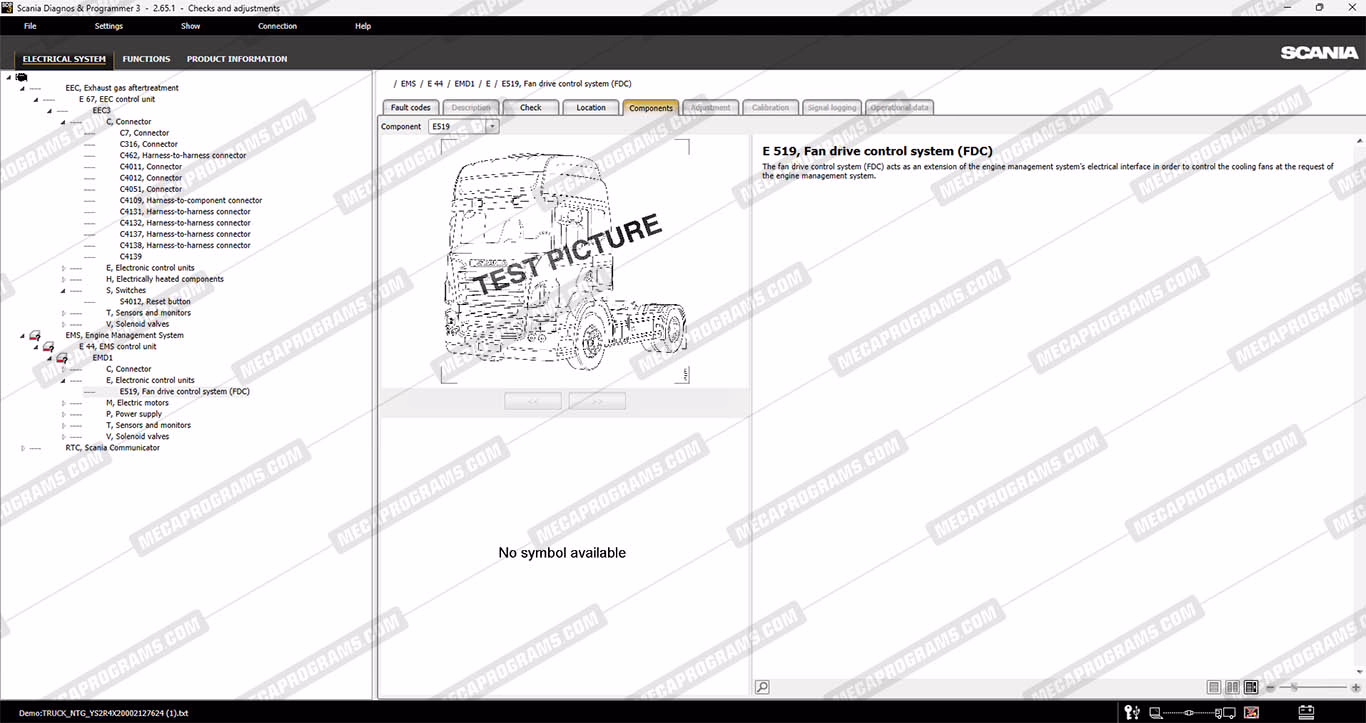Click the crossed-out red status bar icon

click(1251, 713)
